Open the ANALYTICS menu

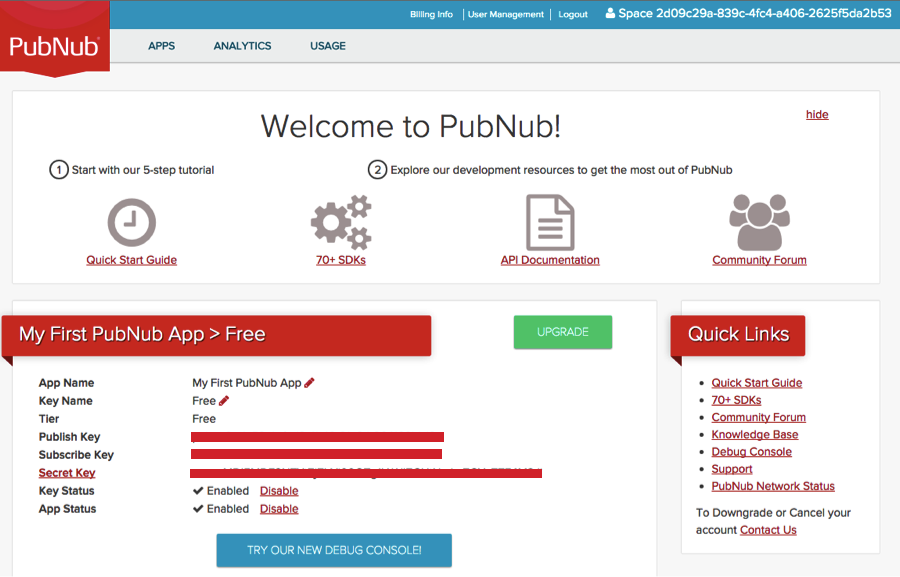(x=242, y=46)
